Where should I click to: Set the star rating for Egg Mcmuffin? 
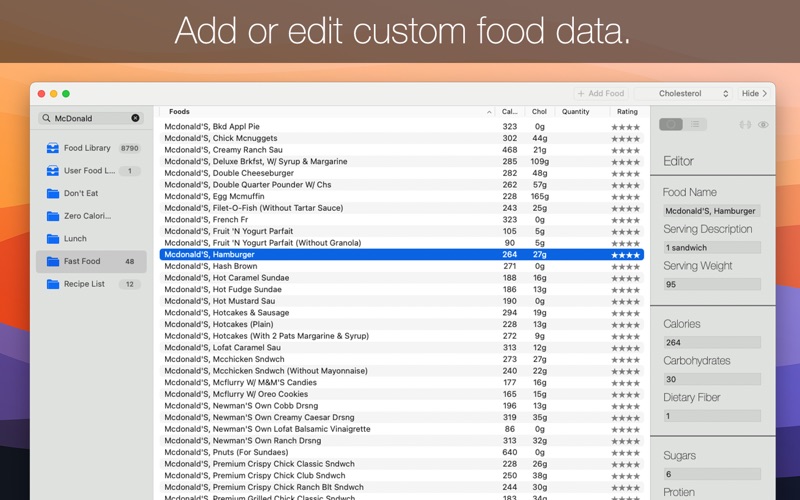click(626, 197)
